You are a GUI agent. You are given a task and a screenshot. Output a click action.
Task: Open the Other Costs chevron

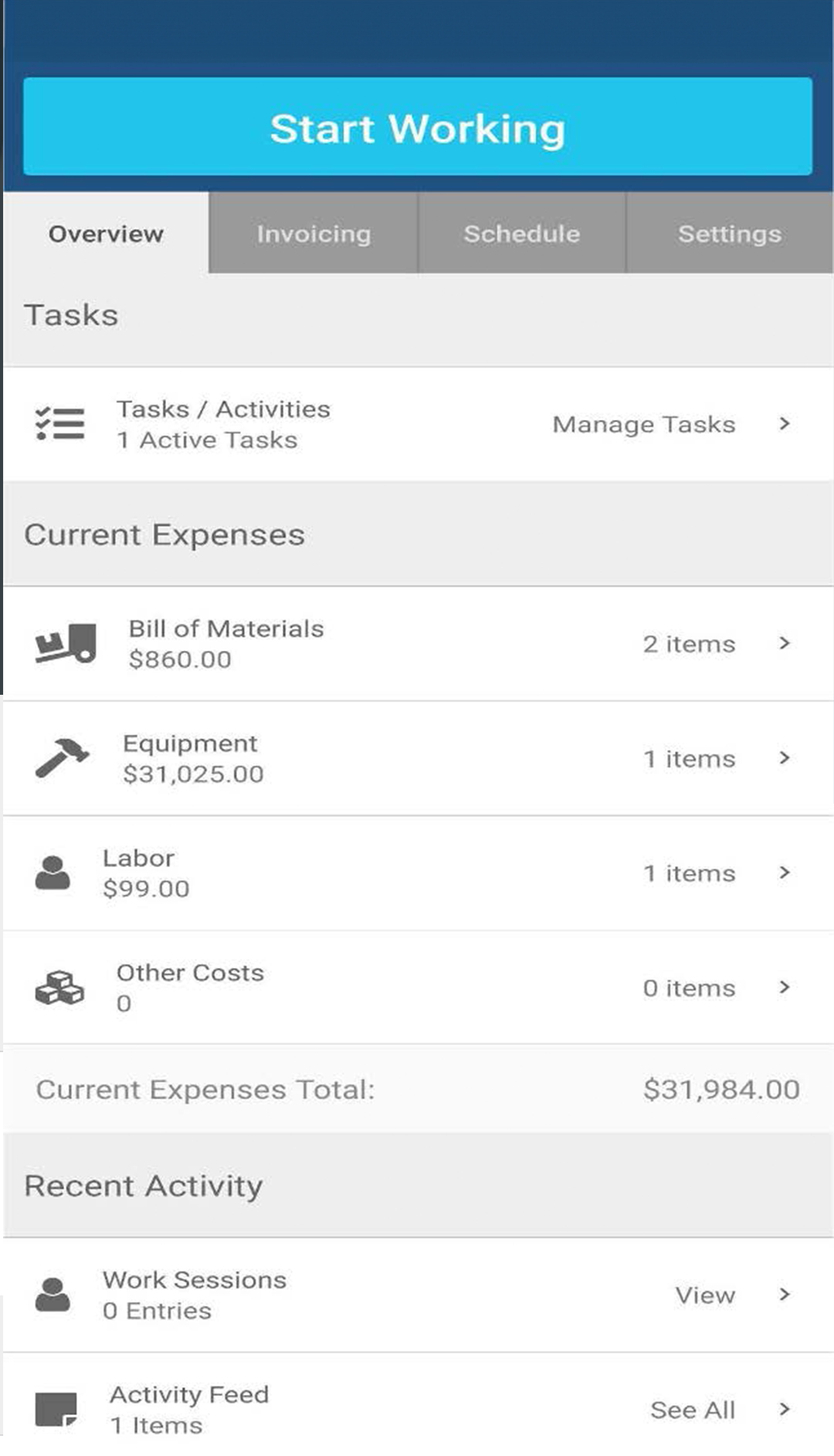pyautogui.click(x=785, y=987)
